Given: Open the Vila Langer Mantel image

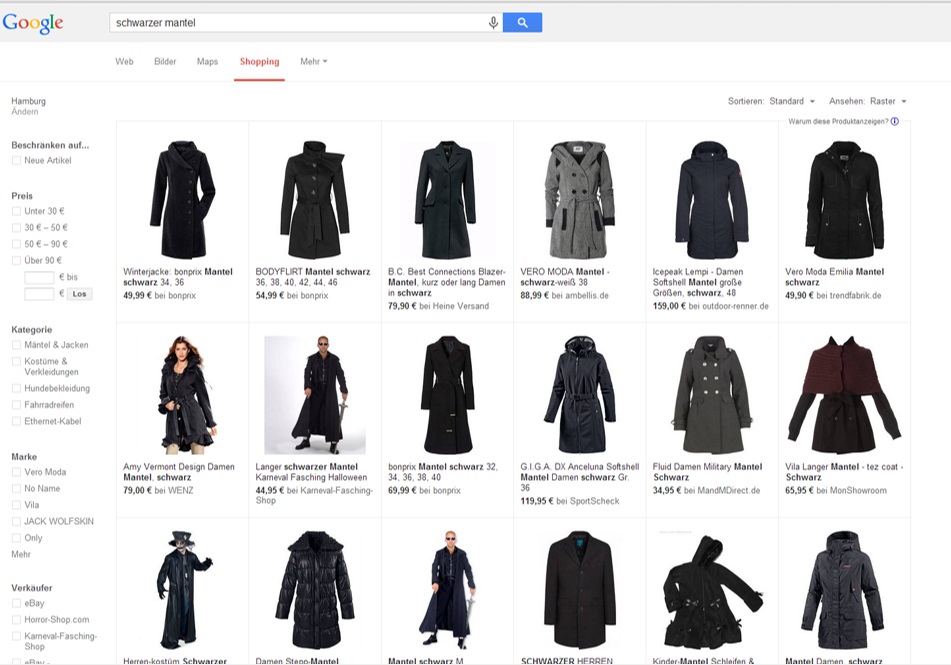Looking at the screenshot, I should (844, 395).
